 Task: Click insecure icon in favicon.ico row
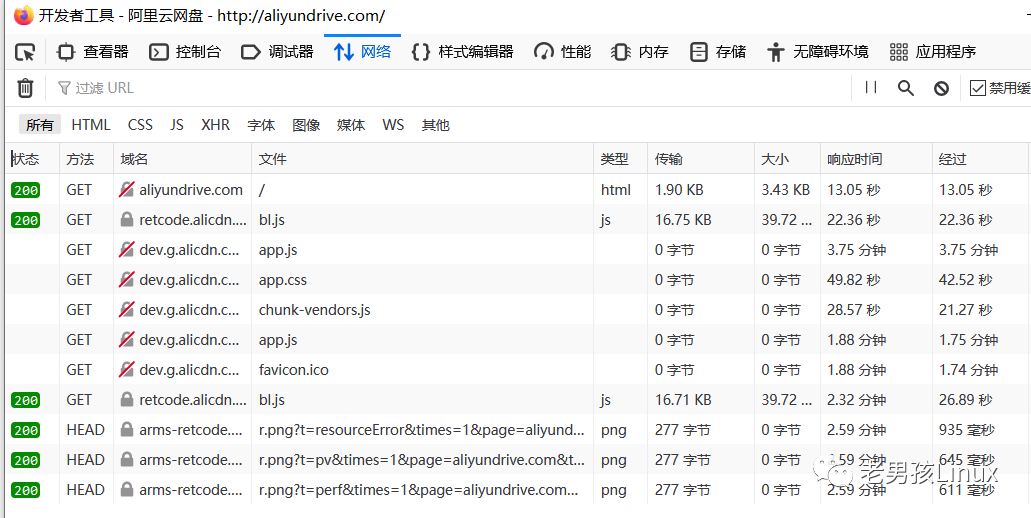coord(127,370)
